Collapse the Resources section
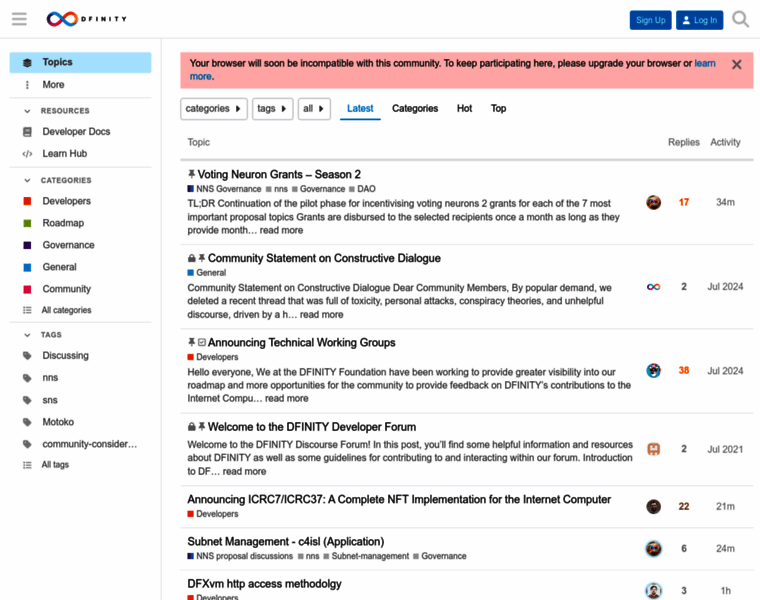Screen dimensions: 760x600 pos(27,111)
